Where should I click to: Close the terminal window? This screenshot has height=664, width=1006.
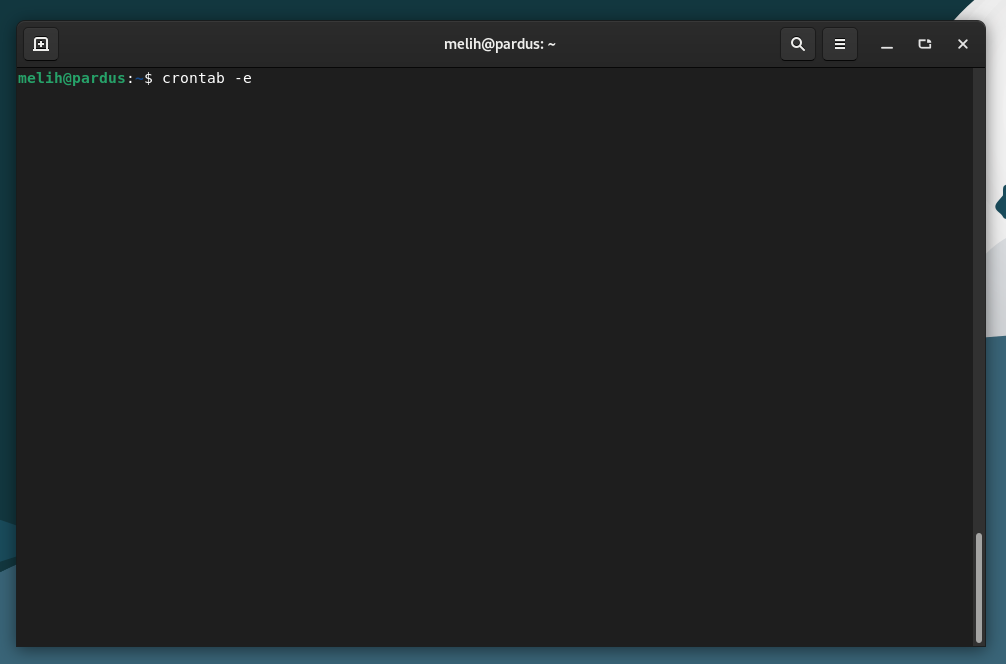pyautogui.click(x=962, y=44)
